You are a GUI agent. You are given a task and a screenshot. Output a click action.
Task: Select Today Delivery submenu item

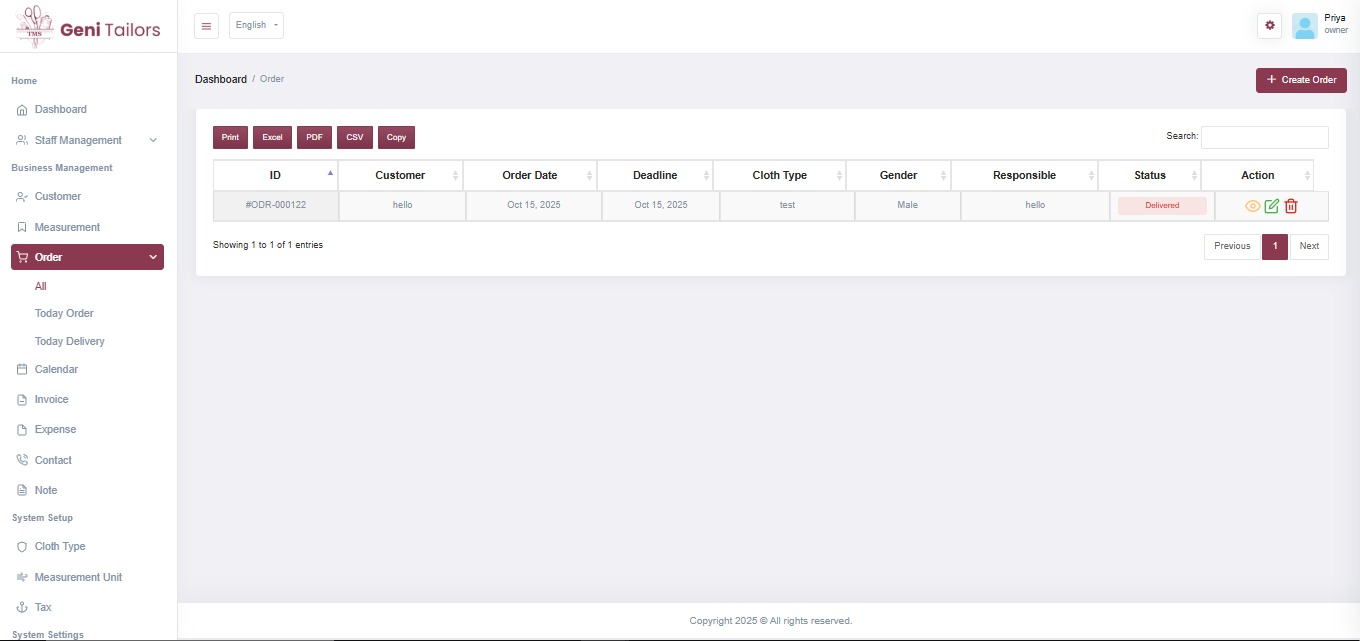(x=69, y=341)
